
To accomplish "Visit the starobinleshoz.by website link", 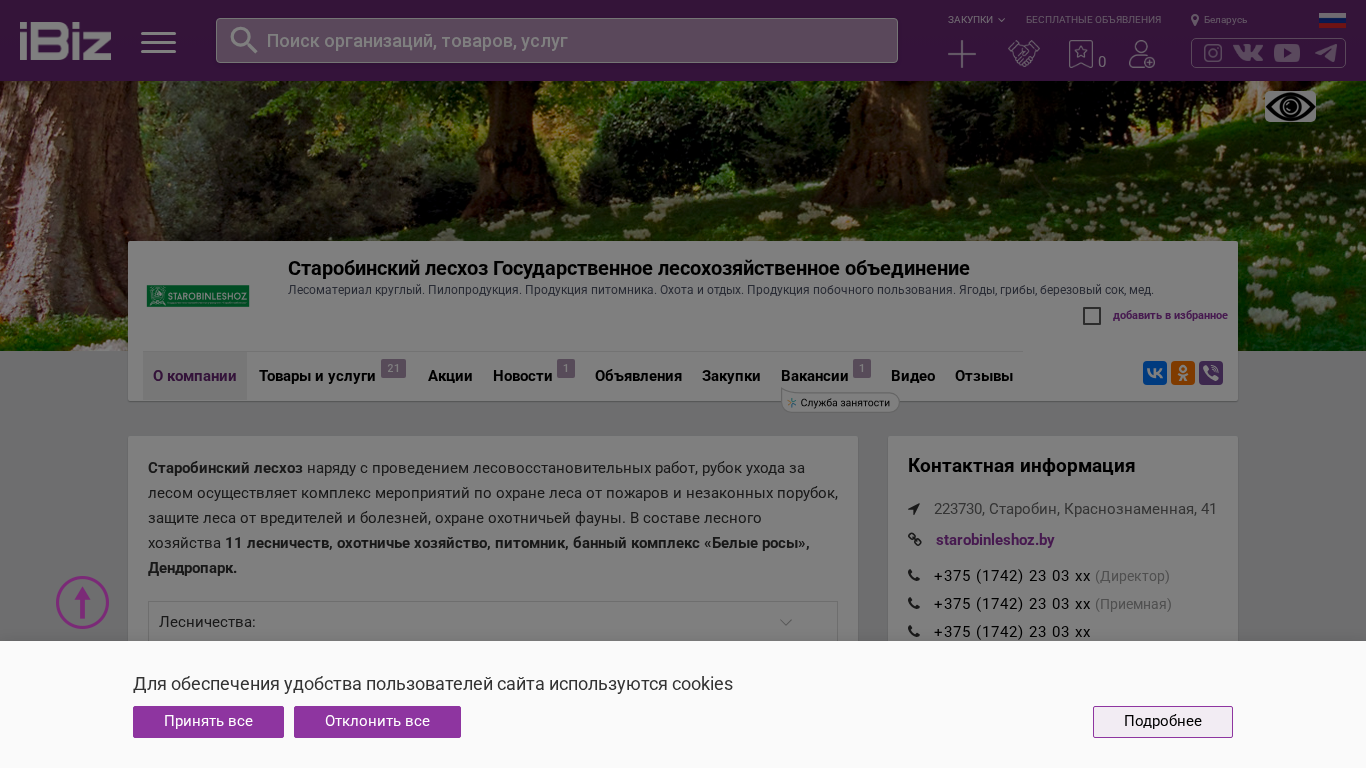I will (995, 540).
